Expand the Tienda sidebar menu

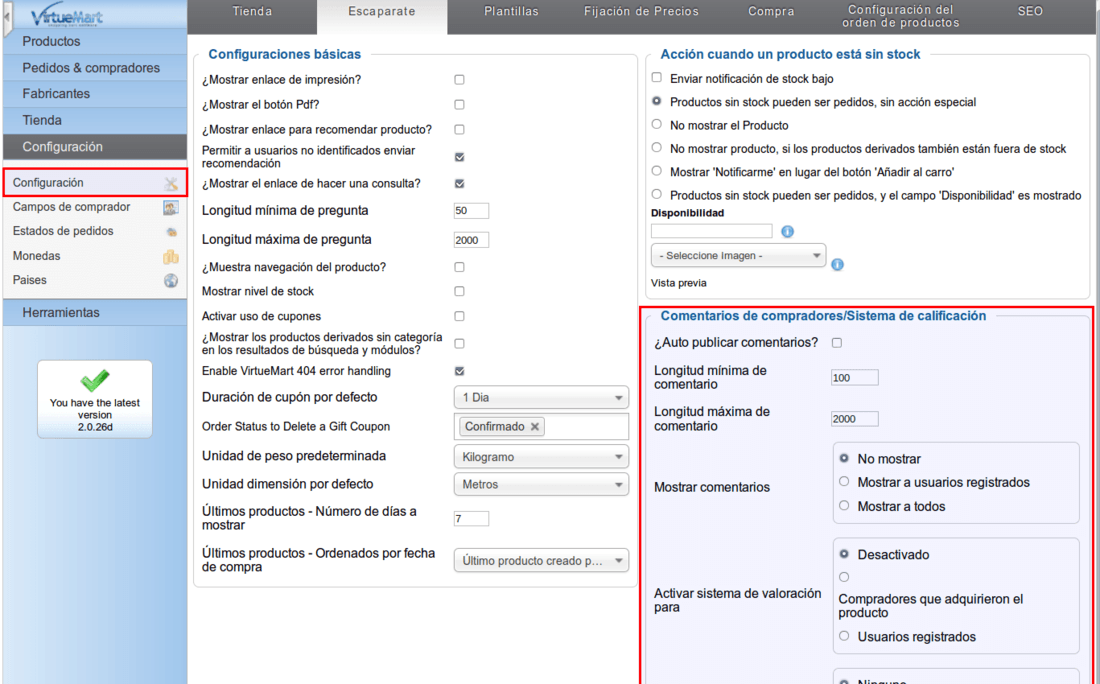pyautogui.click(x=95, y=121)
